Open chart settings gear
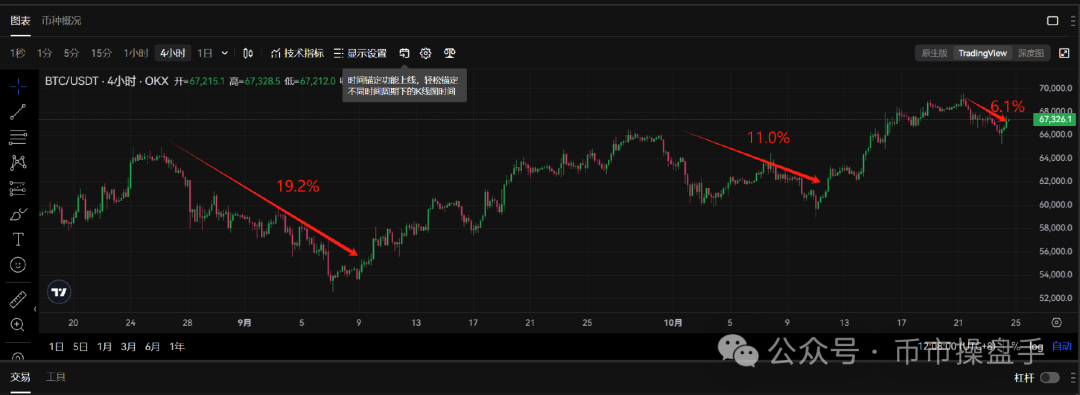This screenshot has height=395, width=1080. 426,53
